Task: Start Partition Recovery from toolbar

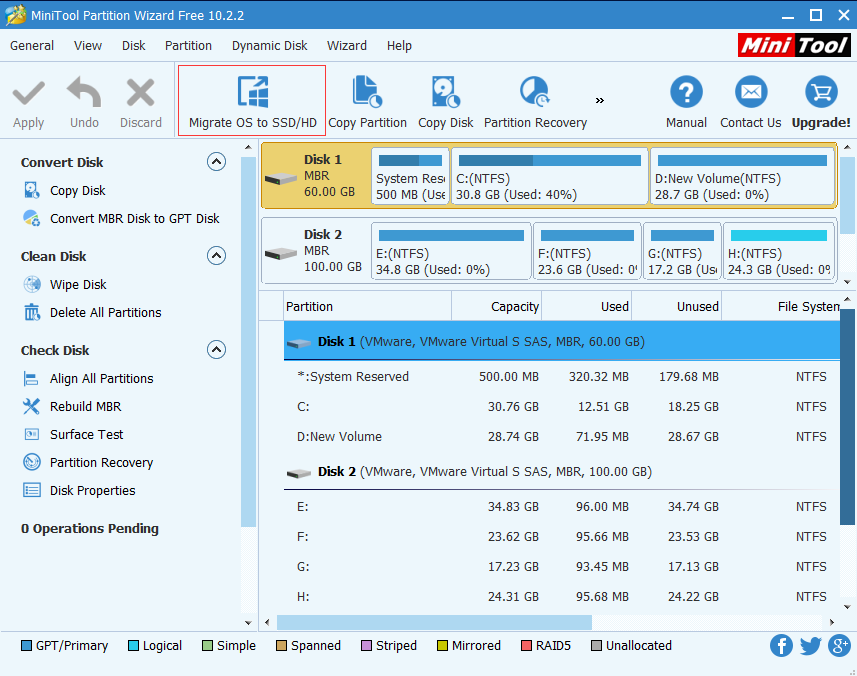Action: [x=535, y=102]
